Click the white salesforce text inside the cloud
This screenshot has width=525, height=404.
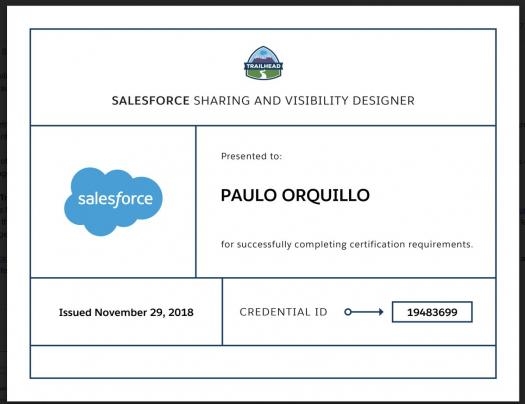[116, 199]
